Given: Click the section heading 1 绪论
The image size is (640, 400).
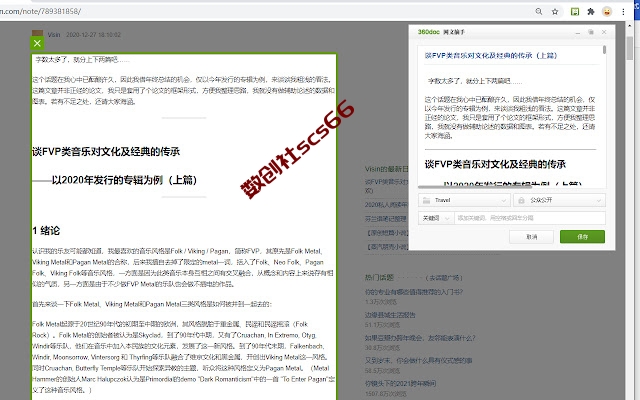Looking at the screenshot, I should (x=46, y=231).
